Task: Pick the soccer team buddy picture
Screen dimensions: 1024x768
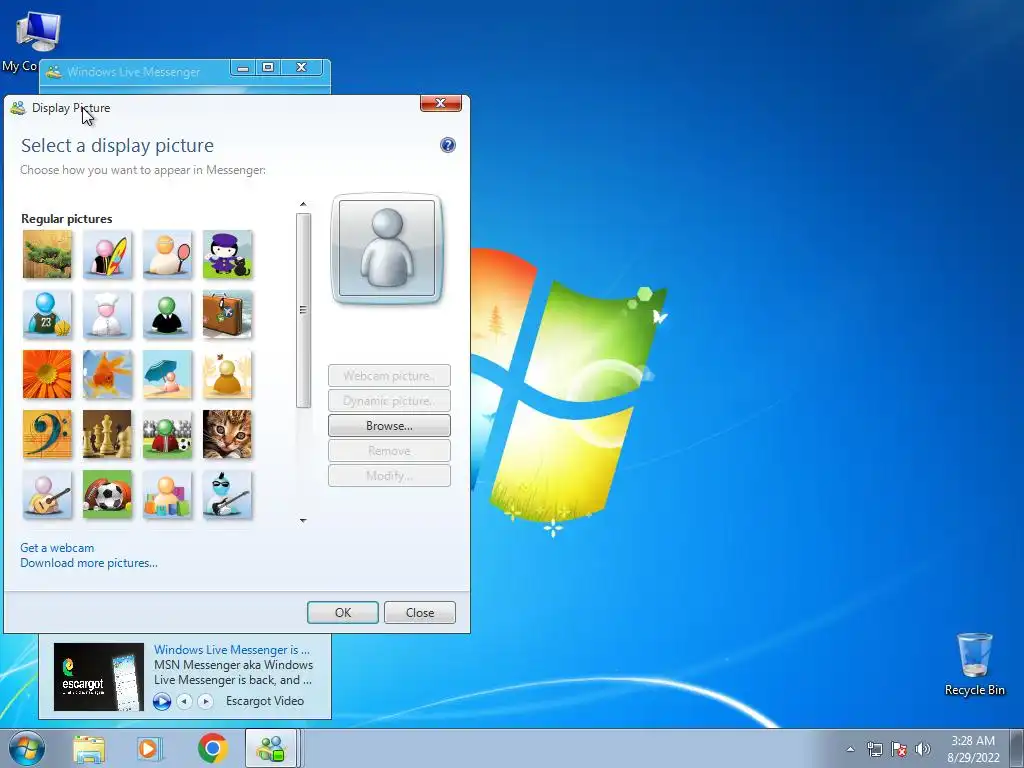Action: [x=167, y=435]
